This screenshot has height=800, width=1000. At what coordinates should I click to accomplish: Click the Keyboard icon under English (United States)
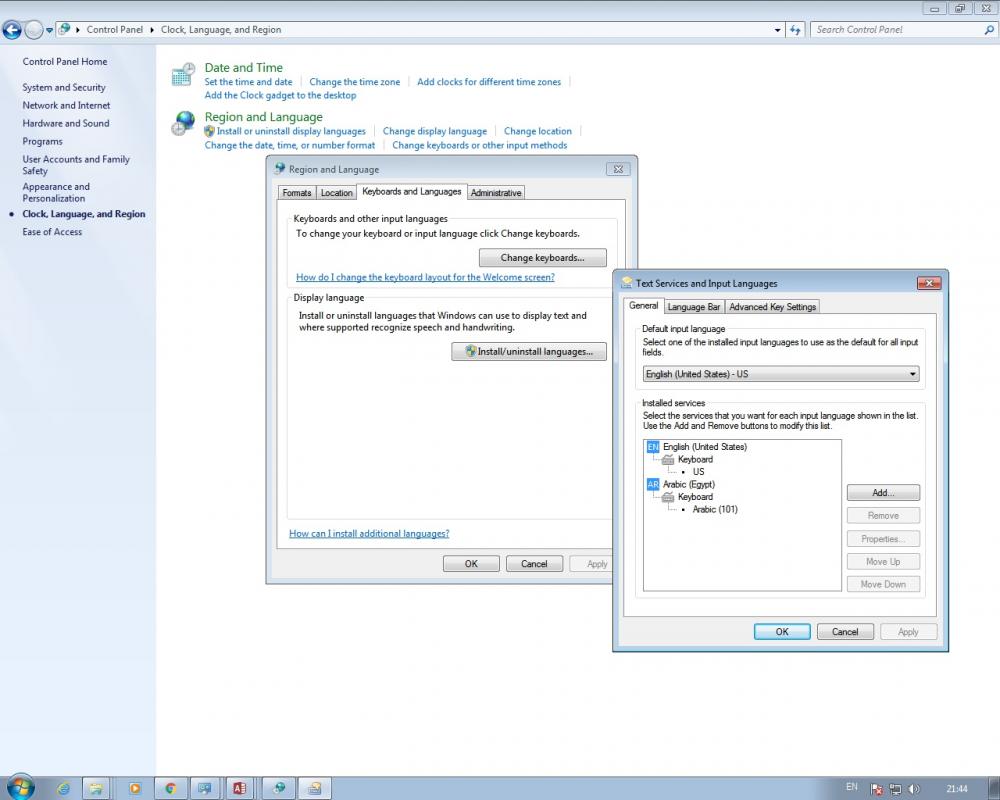tap(668, 459)
